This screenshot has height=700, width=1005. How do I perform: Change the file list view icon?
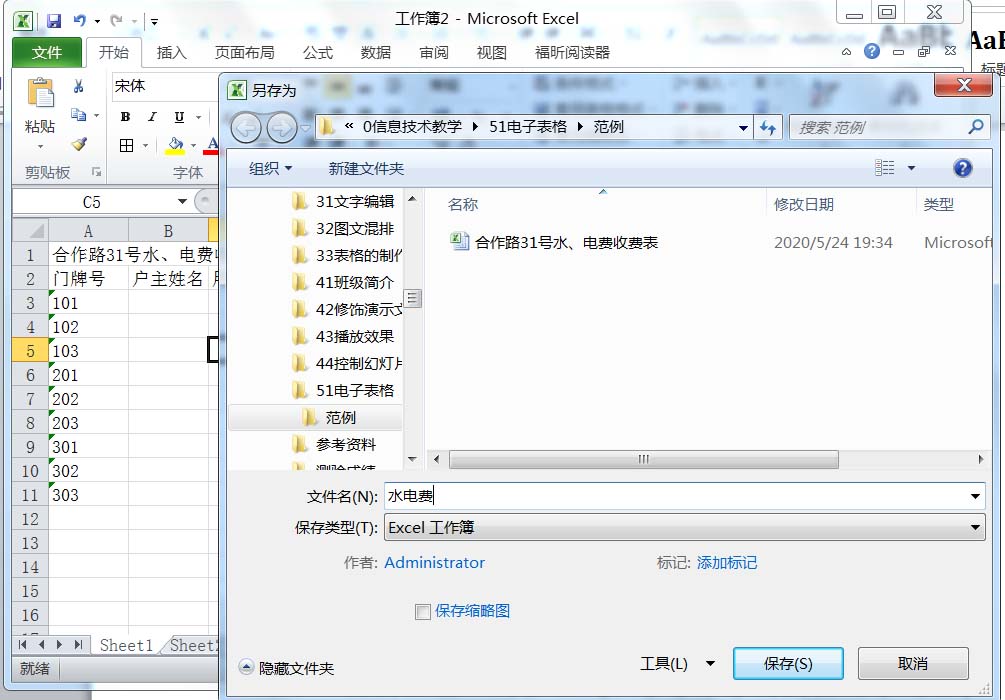(x=885, y=168)
